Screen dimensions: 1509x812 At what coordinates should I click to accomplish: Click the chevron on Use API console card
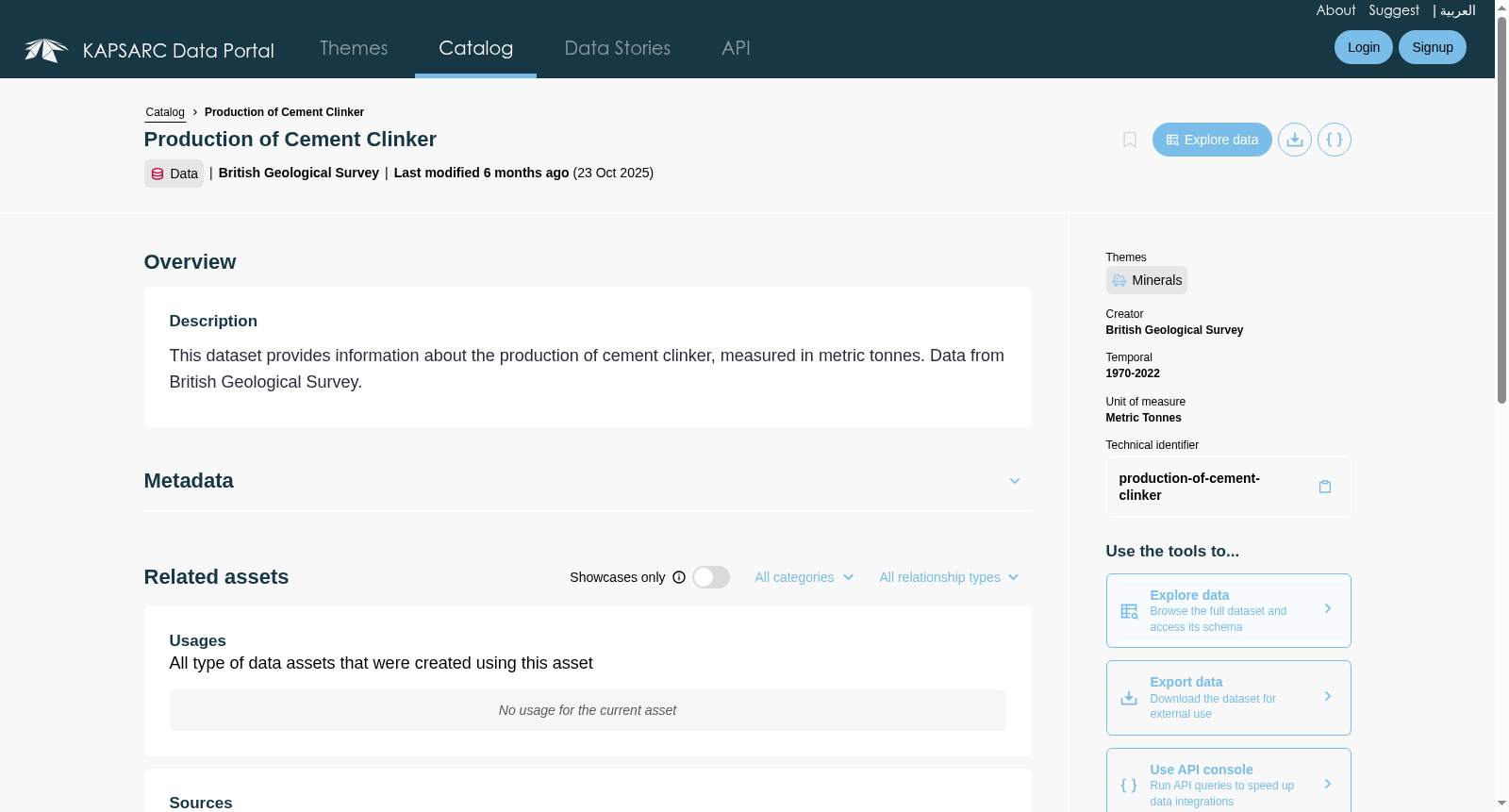click(x=1328, y=785)
